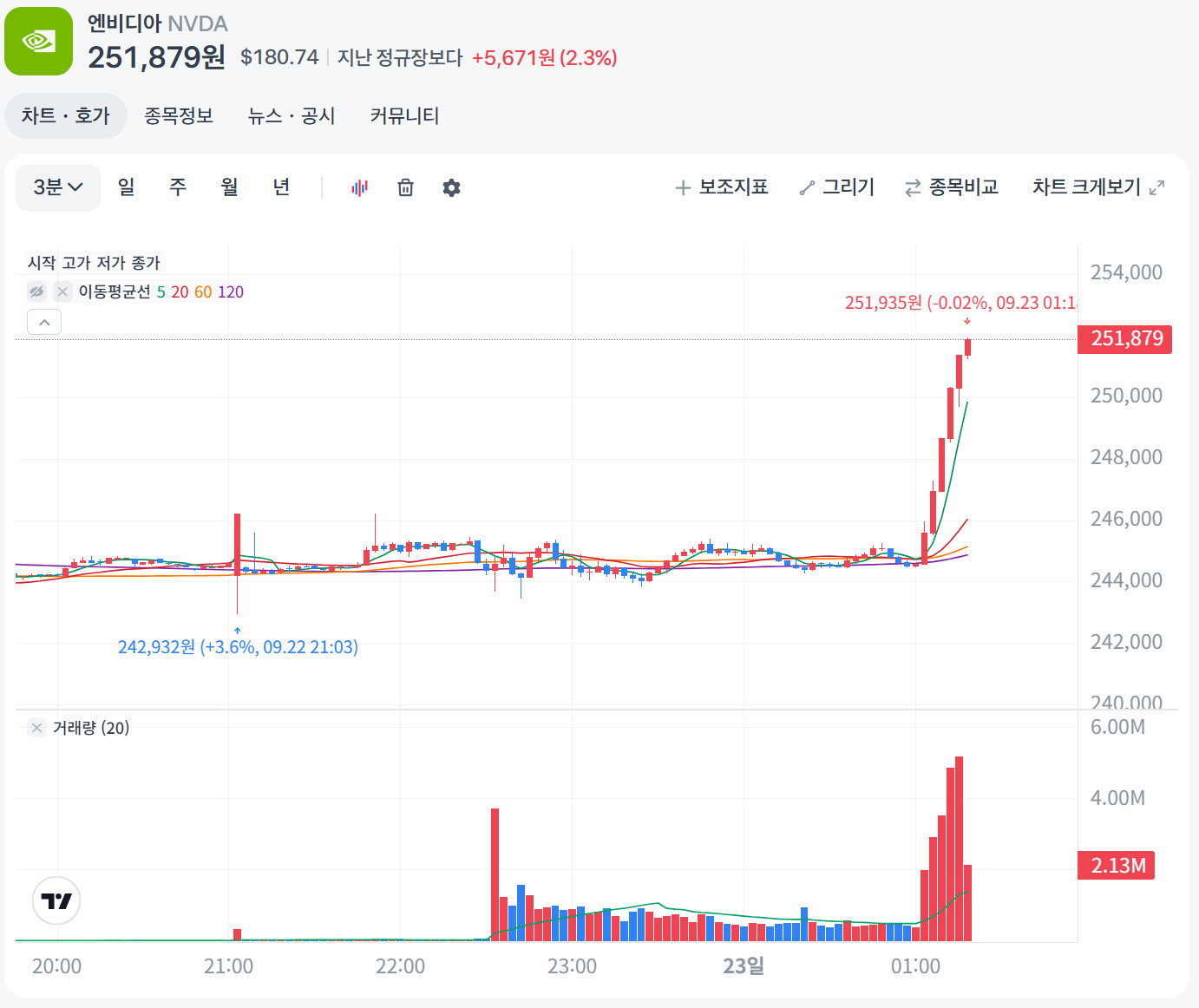The height and width of the screenshot is (1008, 1199).
Task: Click the high price marker 251,935원 label
Action: click(961, 303)
